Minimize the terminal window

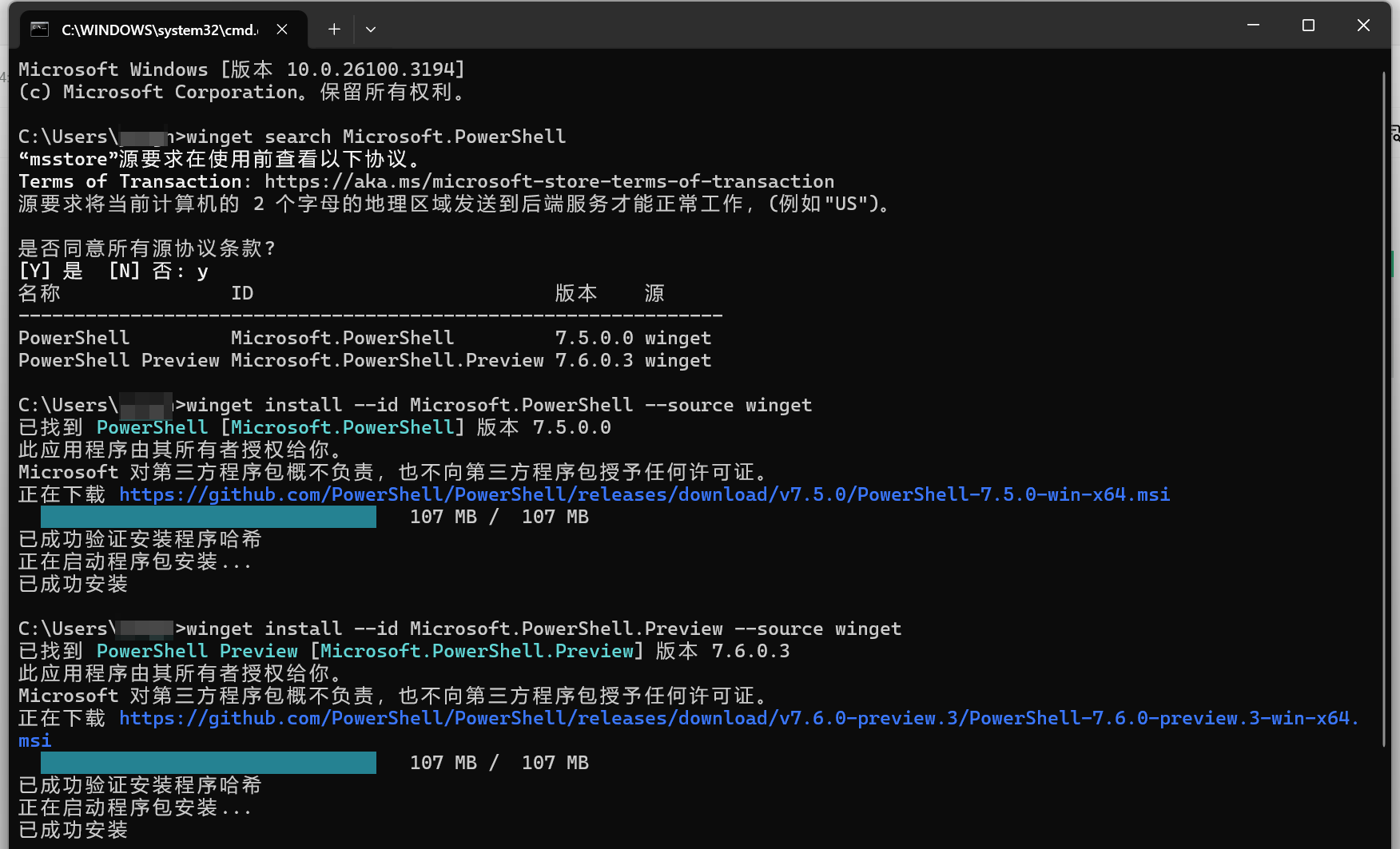[1253, 26]
